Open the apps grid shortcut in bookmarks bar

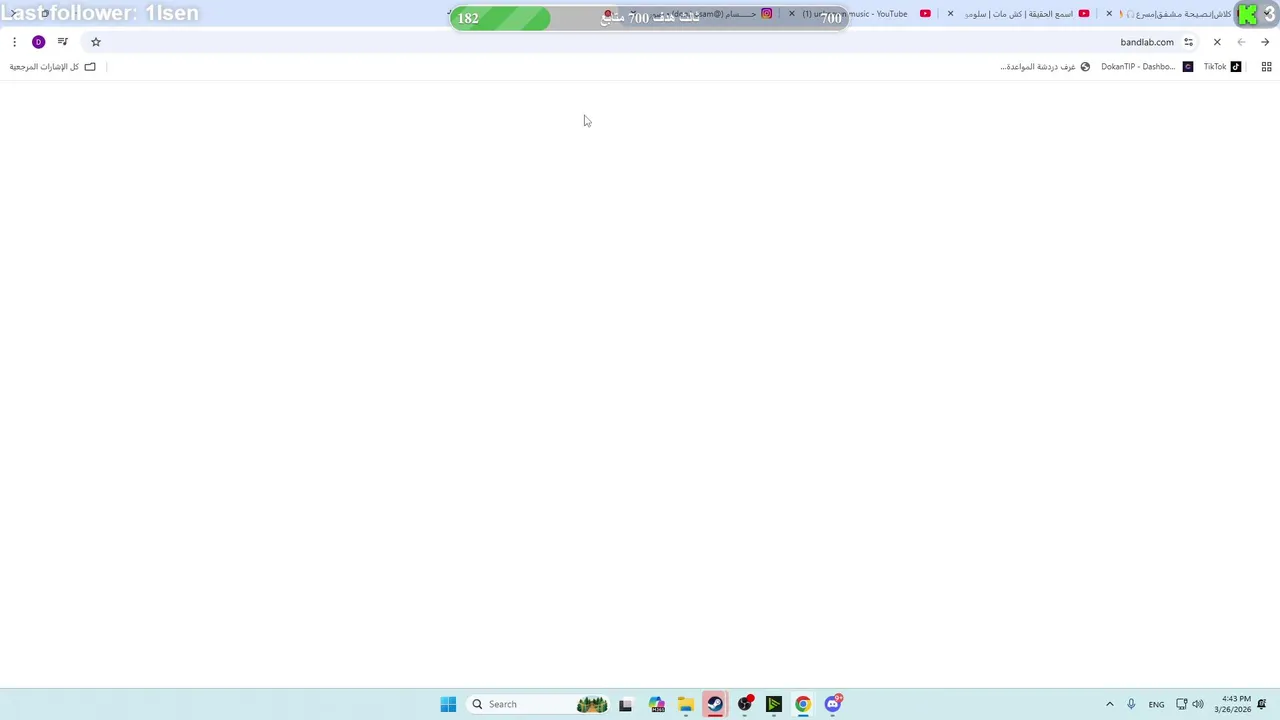pos(1266,67)
